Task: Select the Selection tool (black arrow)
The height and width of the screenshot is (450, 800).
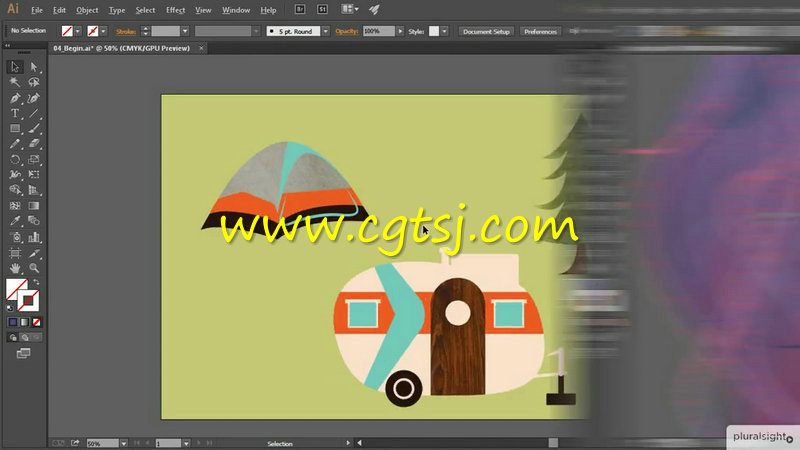Action: click(15, 67)
